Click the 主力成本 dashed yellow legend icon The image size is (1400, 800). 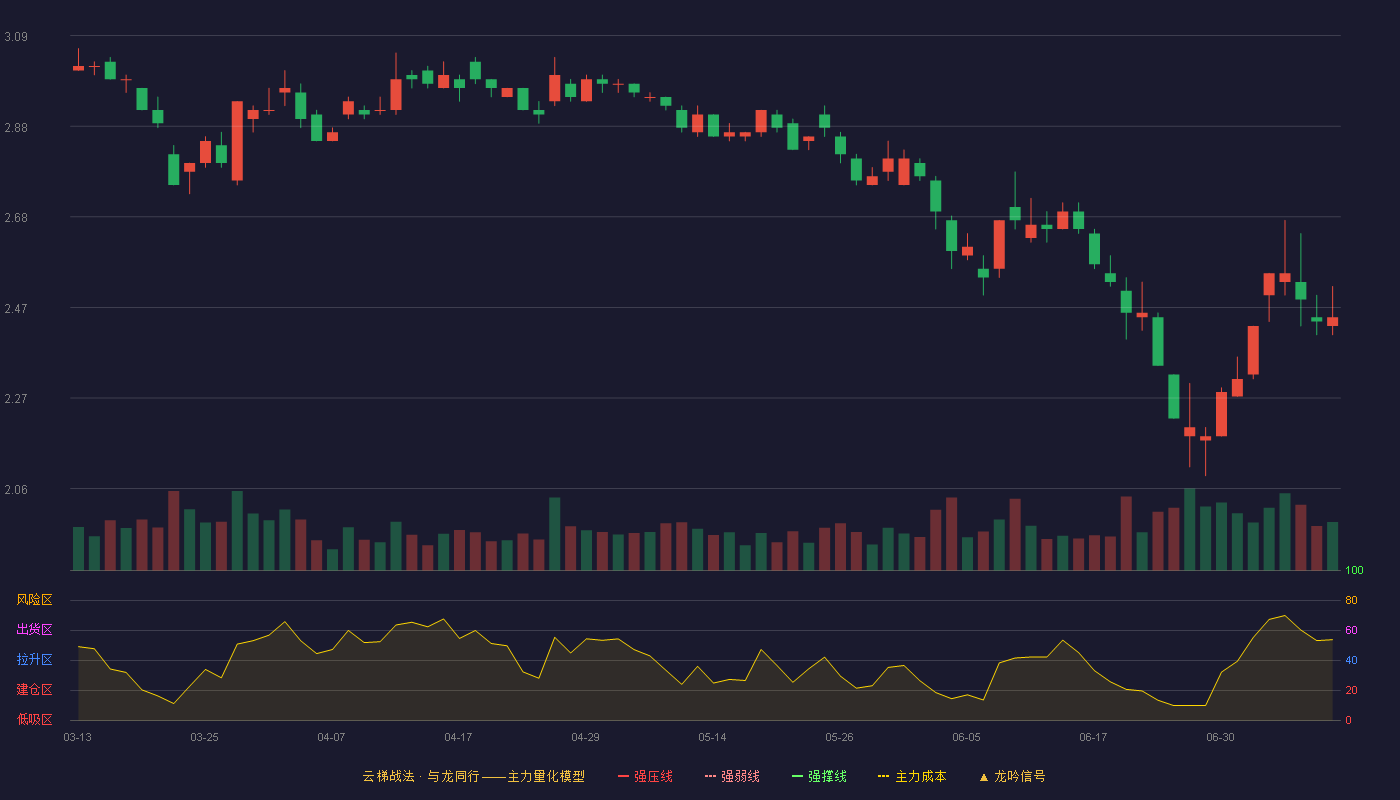(x=884, y=776)
